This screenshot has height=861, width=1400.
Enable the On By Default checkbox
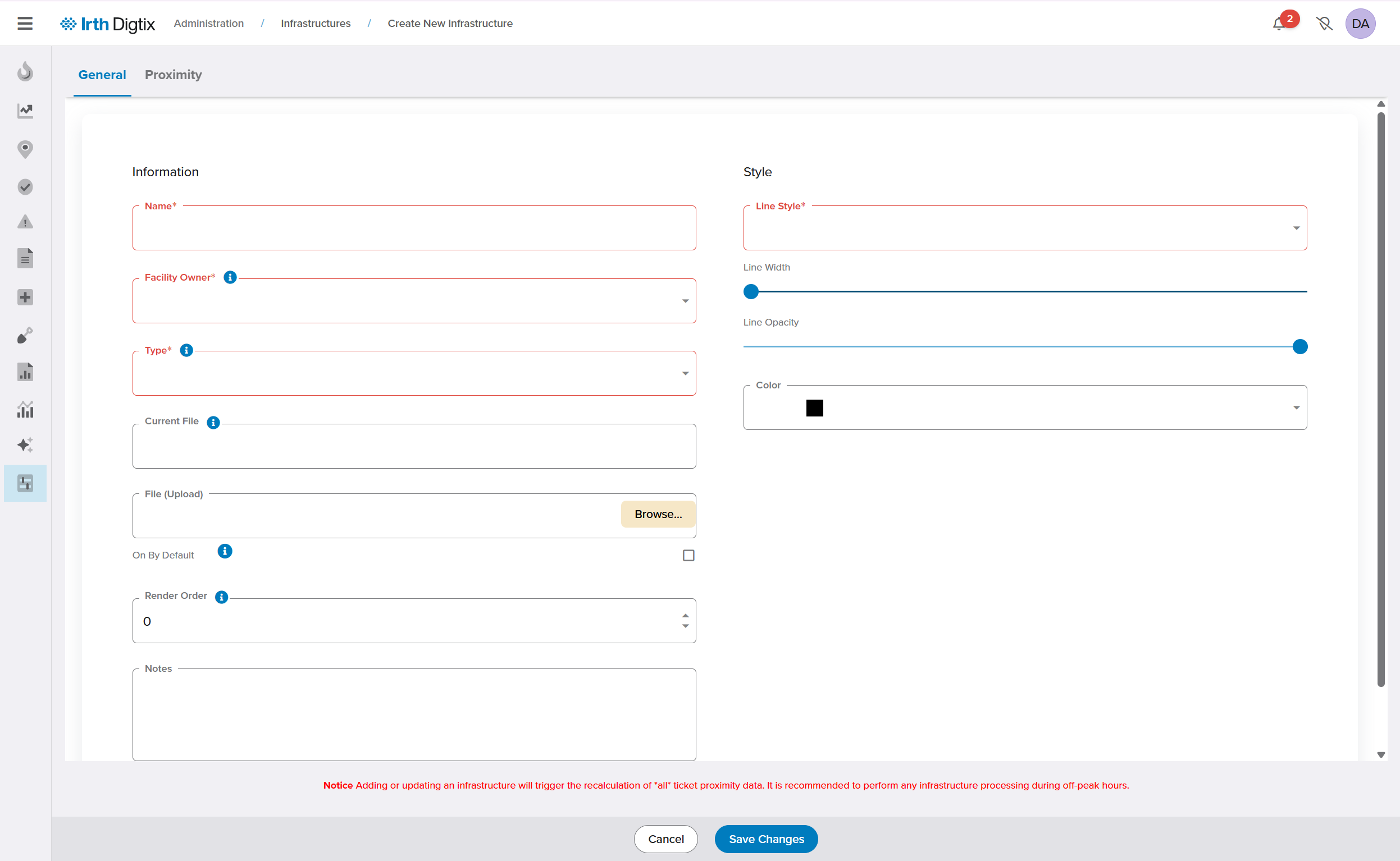[x=688, y=555]
